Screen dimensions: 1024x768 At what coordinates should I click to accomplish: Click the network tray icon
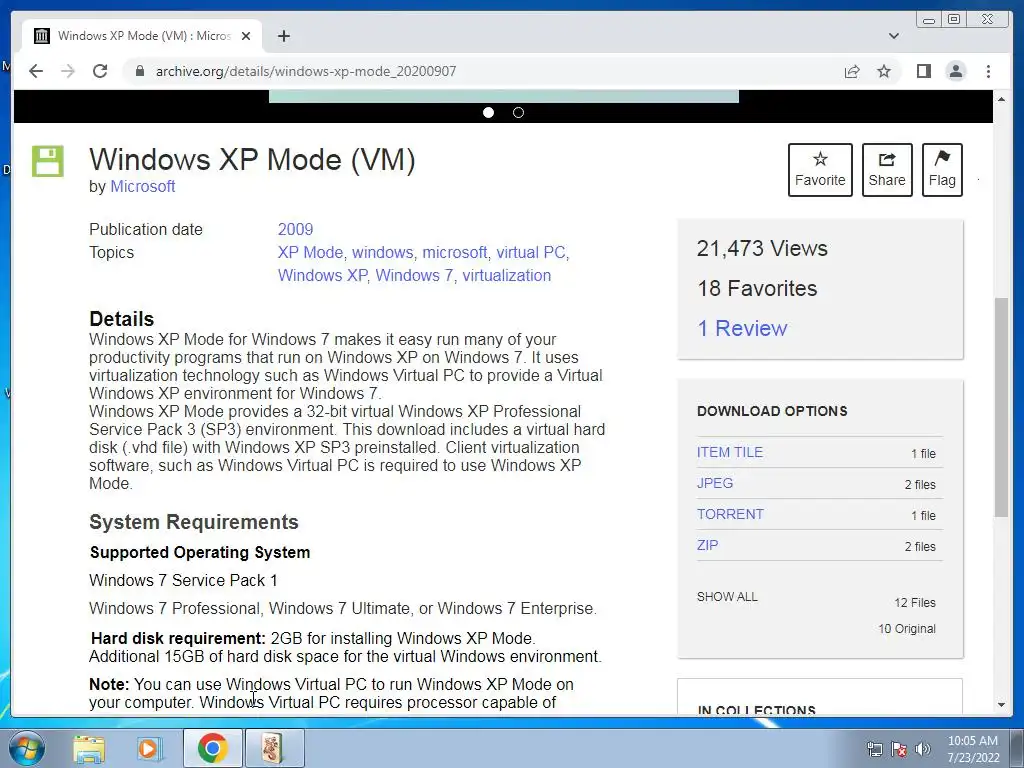click(x=874, y=749)
